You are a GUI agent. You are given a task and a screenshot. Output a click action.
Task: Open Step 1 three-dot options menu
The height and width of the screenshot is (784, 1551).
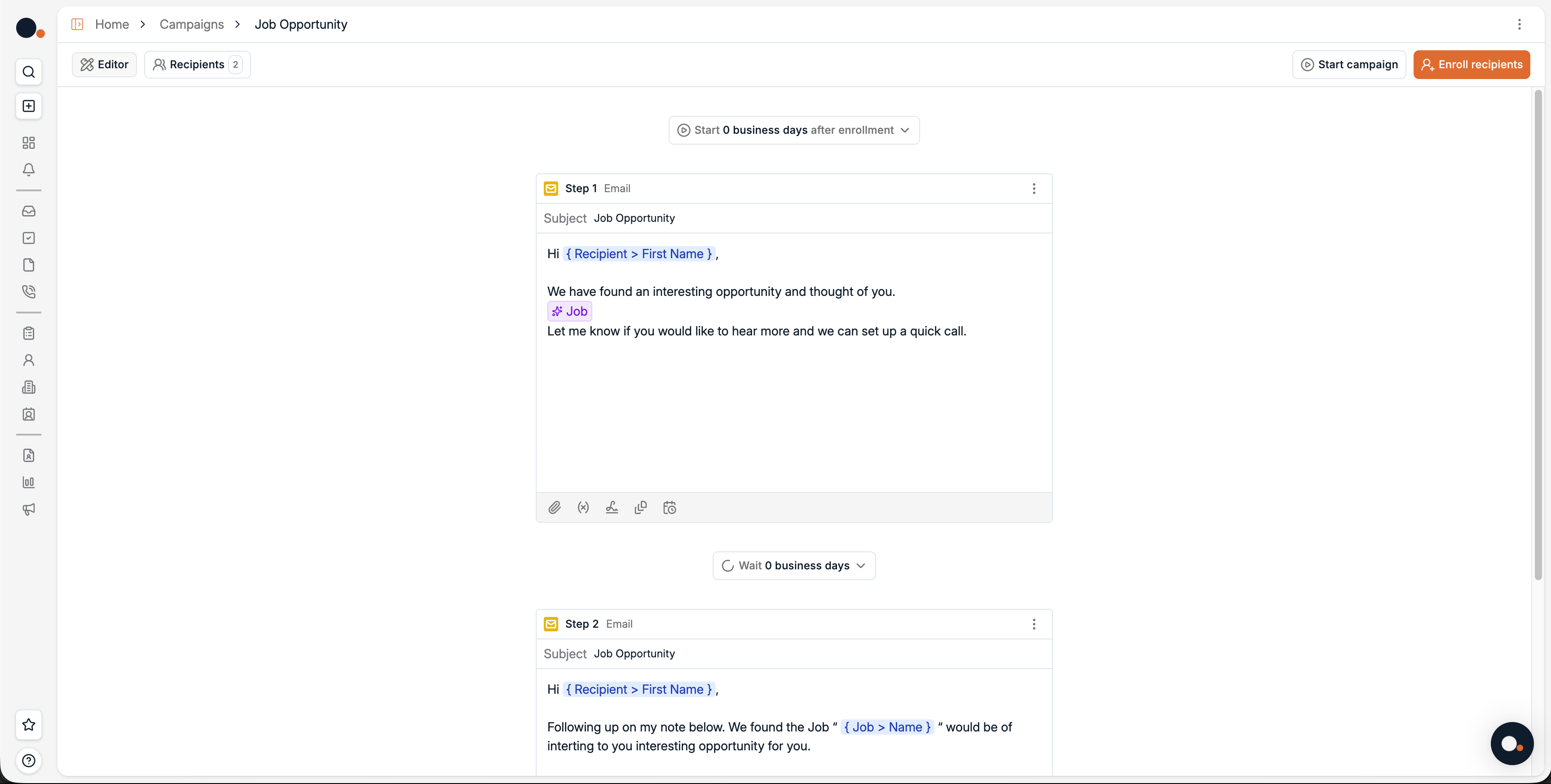point(1034,189)
